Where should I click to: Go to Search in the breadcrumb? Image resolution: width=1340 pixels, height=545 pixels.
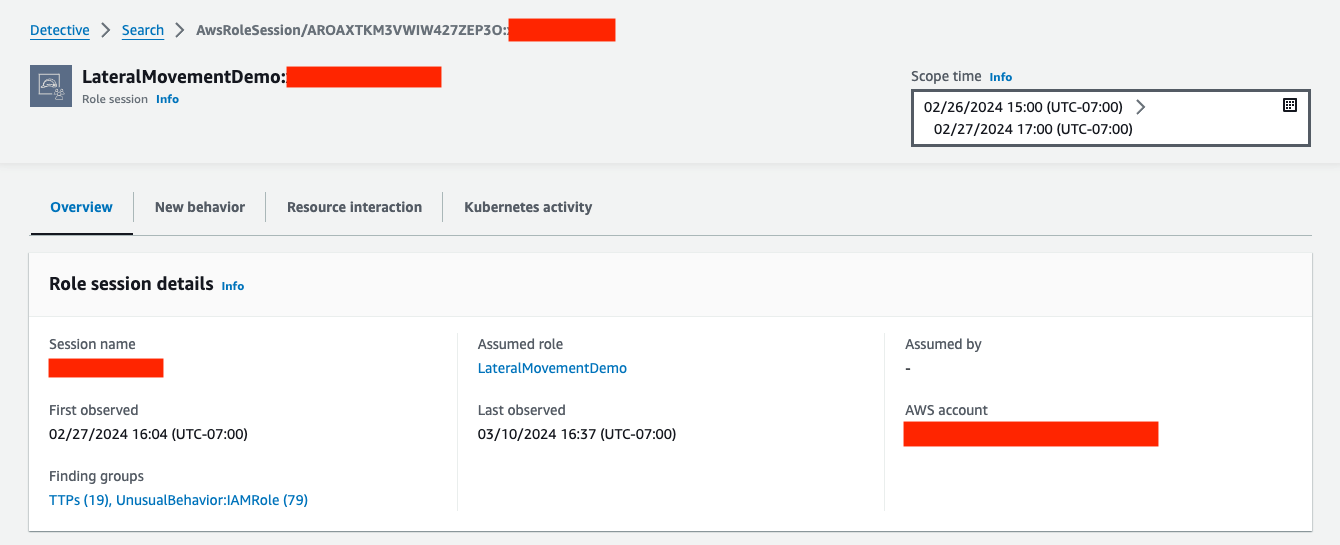point(143,30)
